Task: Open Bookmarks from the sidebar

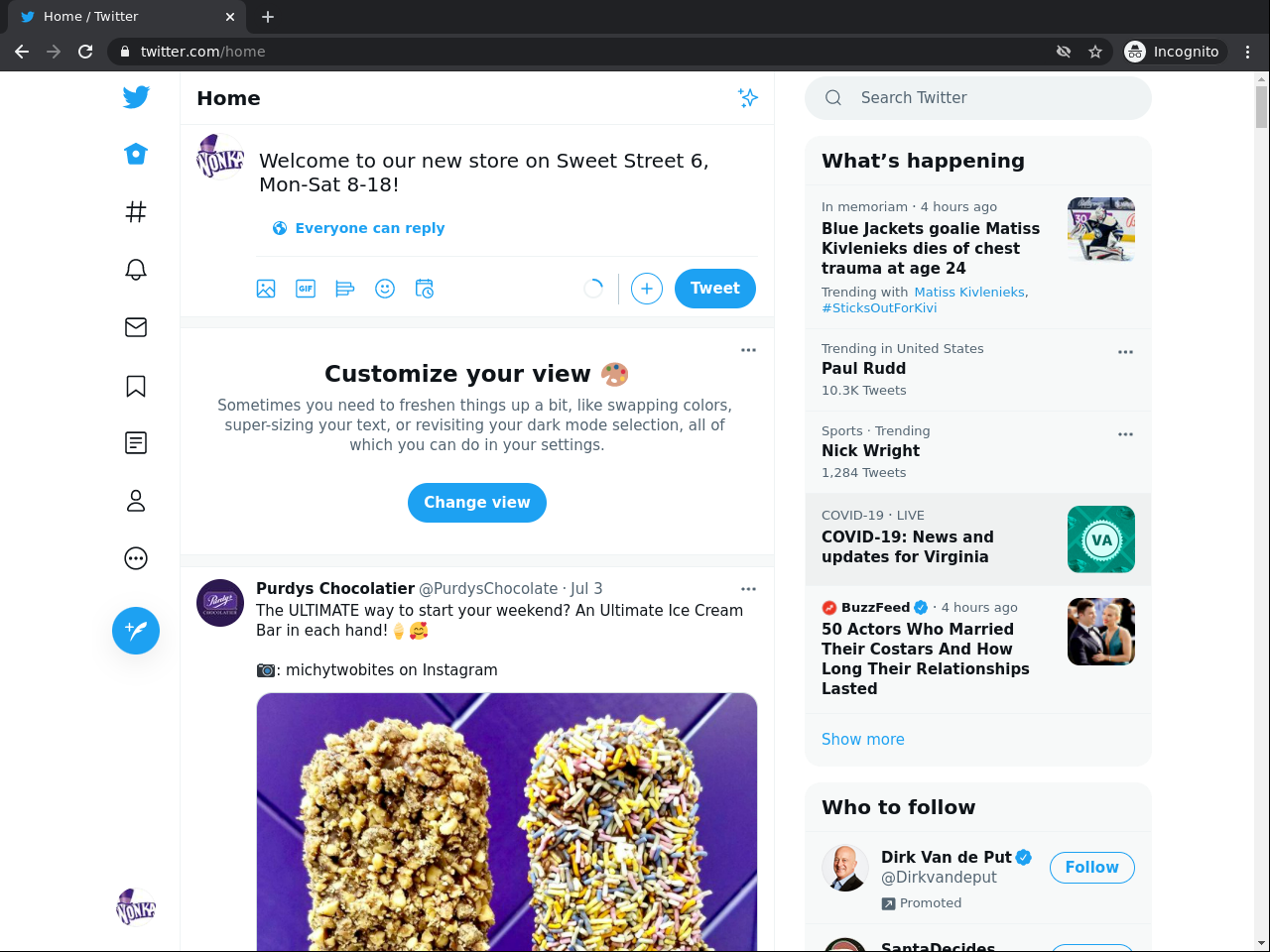Action: coord(136,386)
